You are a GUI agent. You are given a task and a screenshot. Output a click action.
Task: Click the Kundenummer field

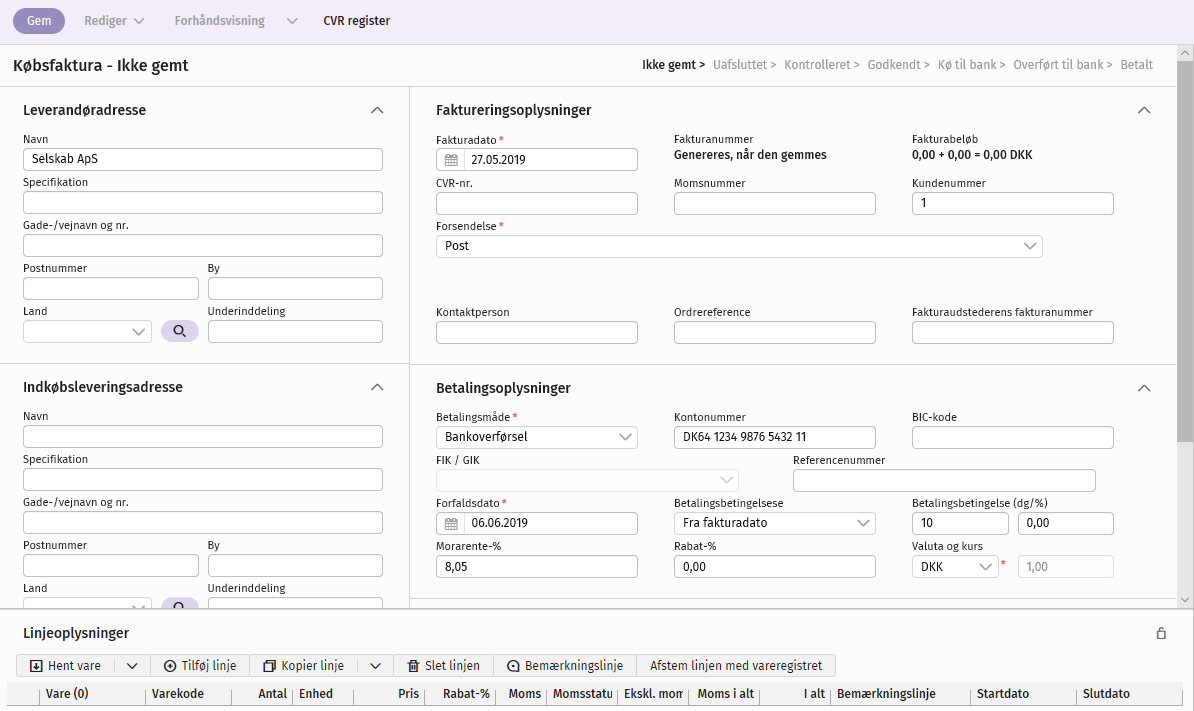click(1013, 203)
